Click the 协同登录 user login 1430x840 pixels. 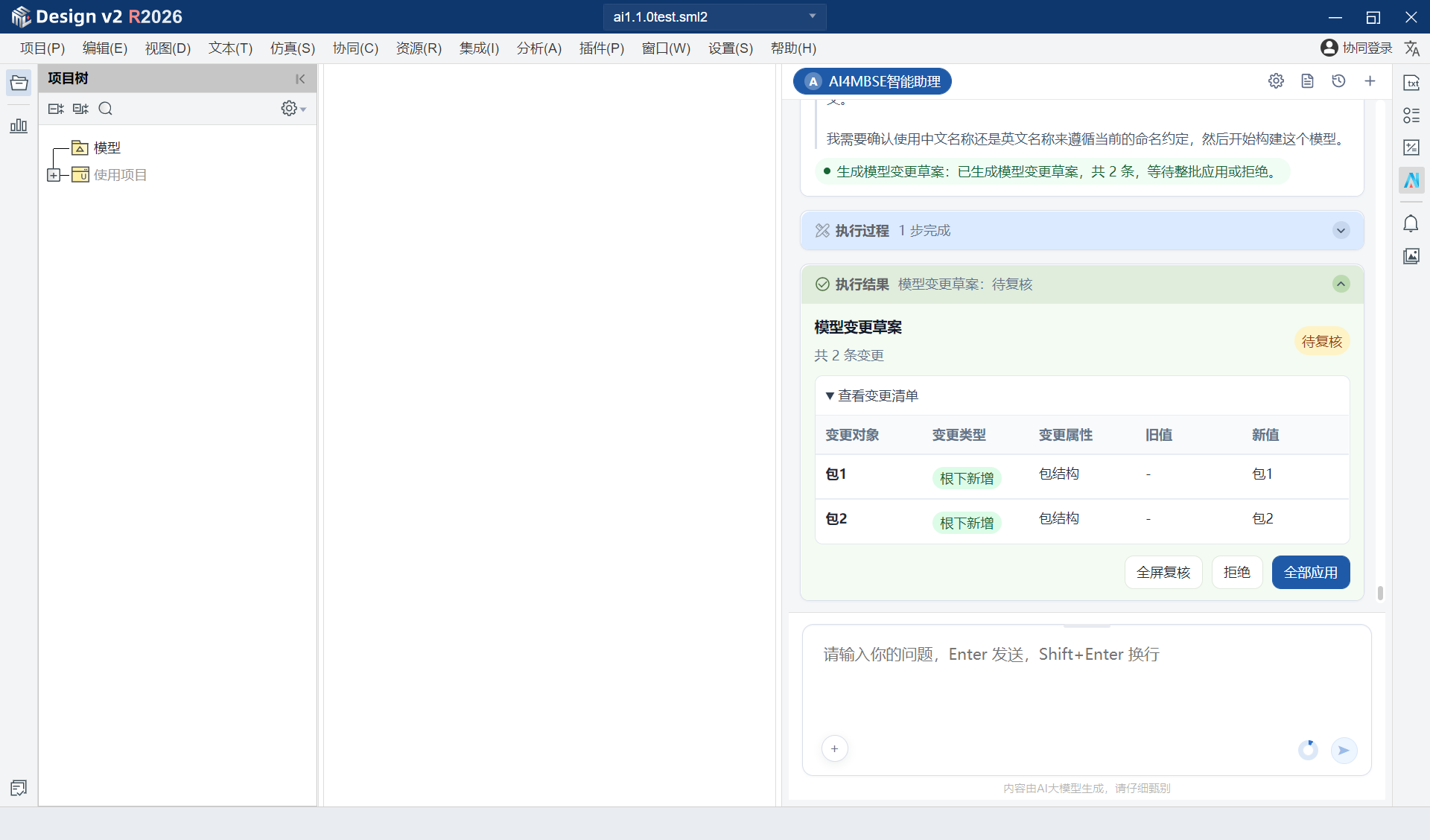[1356, 48]
